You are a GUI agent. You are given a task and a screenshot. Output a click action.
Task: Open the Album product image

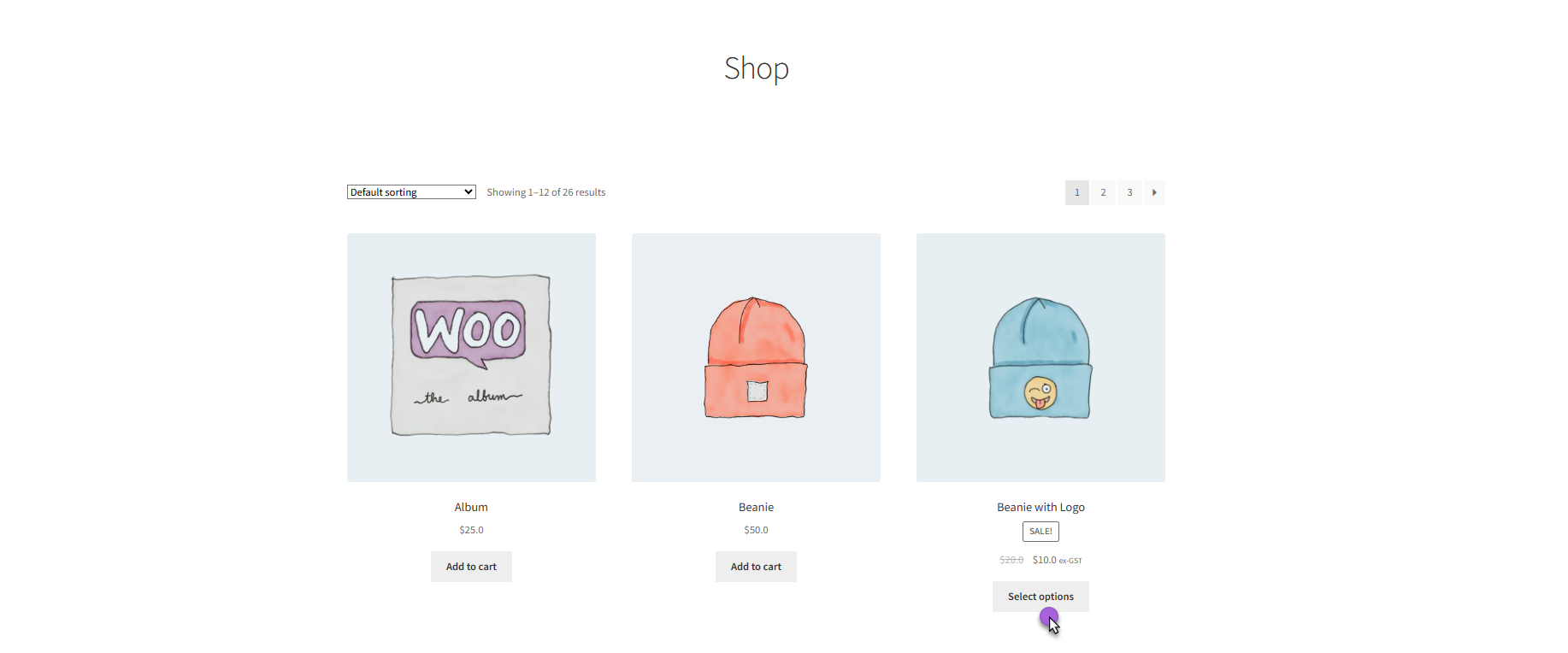(x=471, y=357)
